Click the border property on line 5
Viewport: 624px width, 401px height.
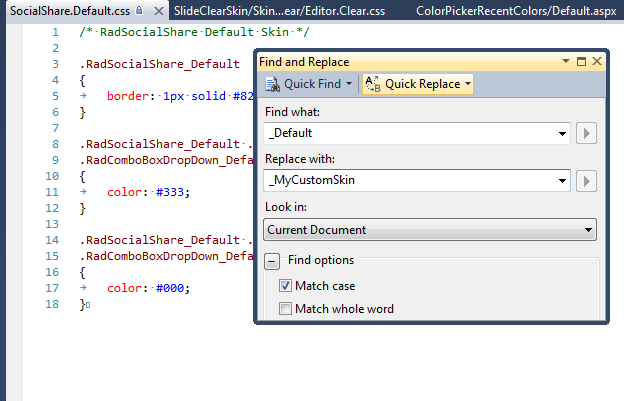click(127, 96)
